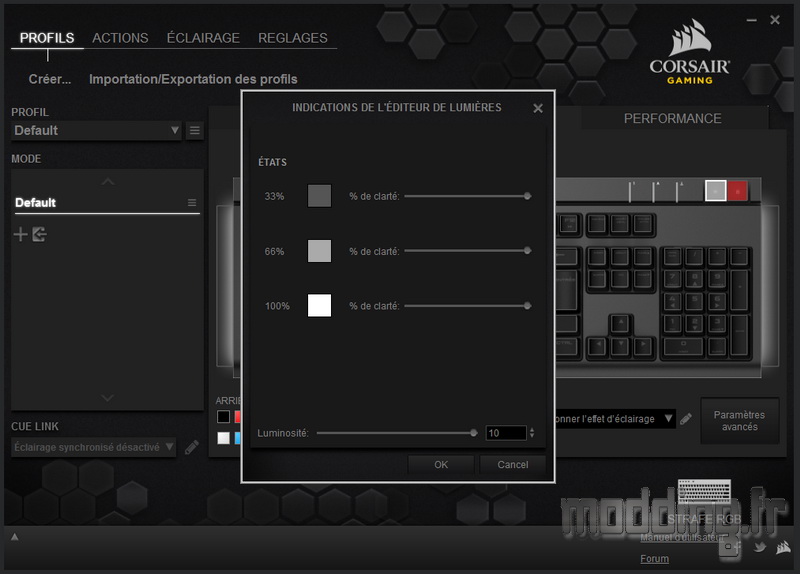The width and height of the screenshot is (800, 574).
Task: Close the light editor indications dialog
Action: (538, 108)
